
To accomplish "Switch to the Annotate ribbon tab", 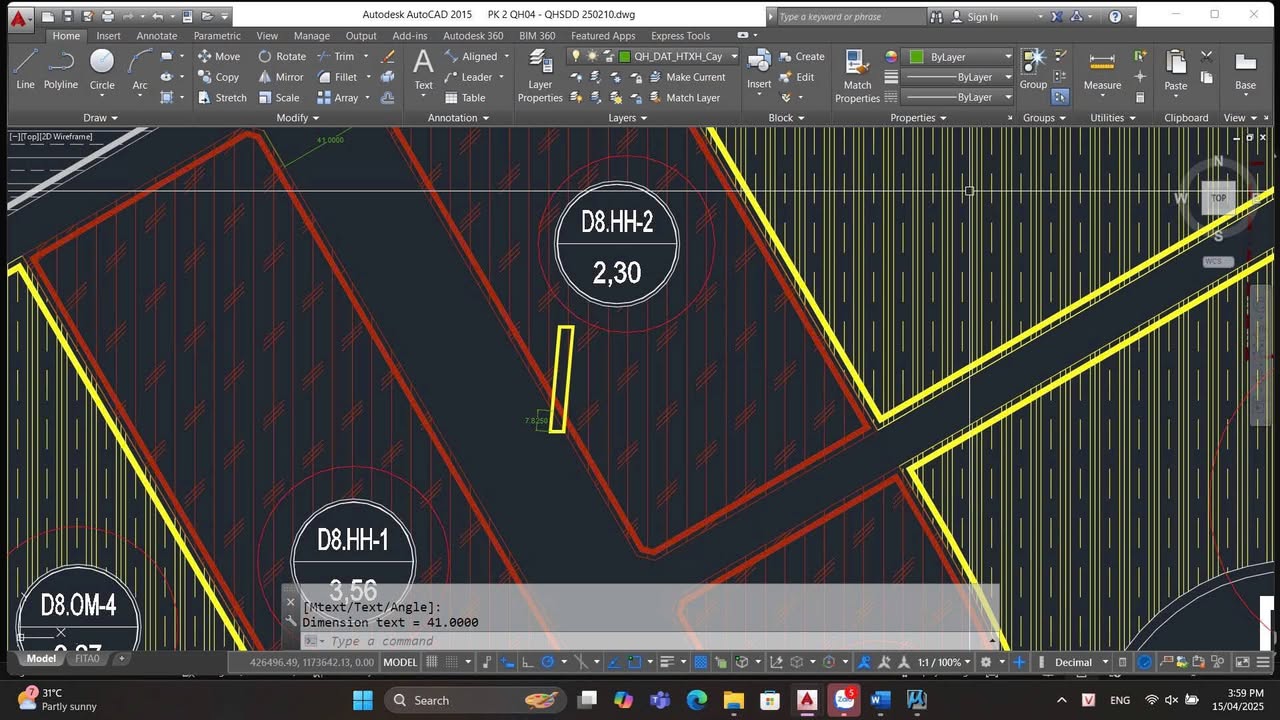I will click(156, 36).
